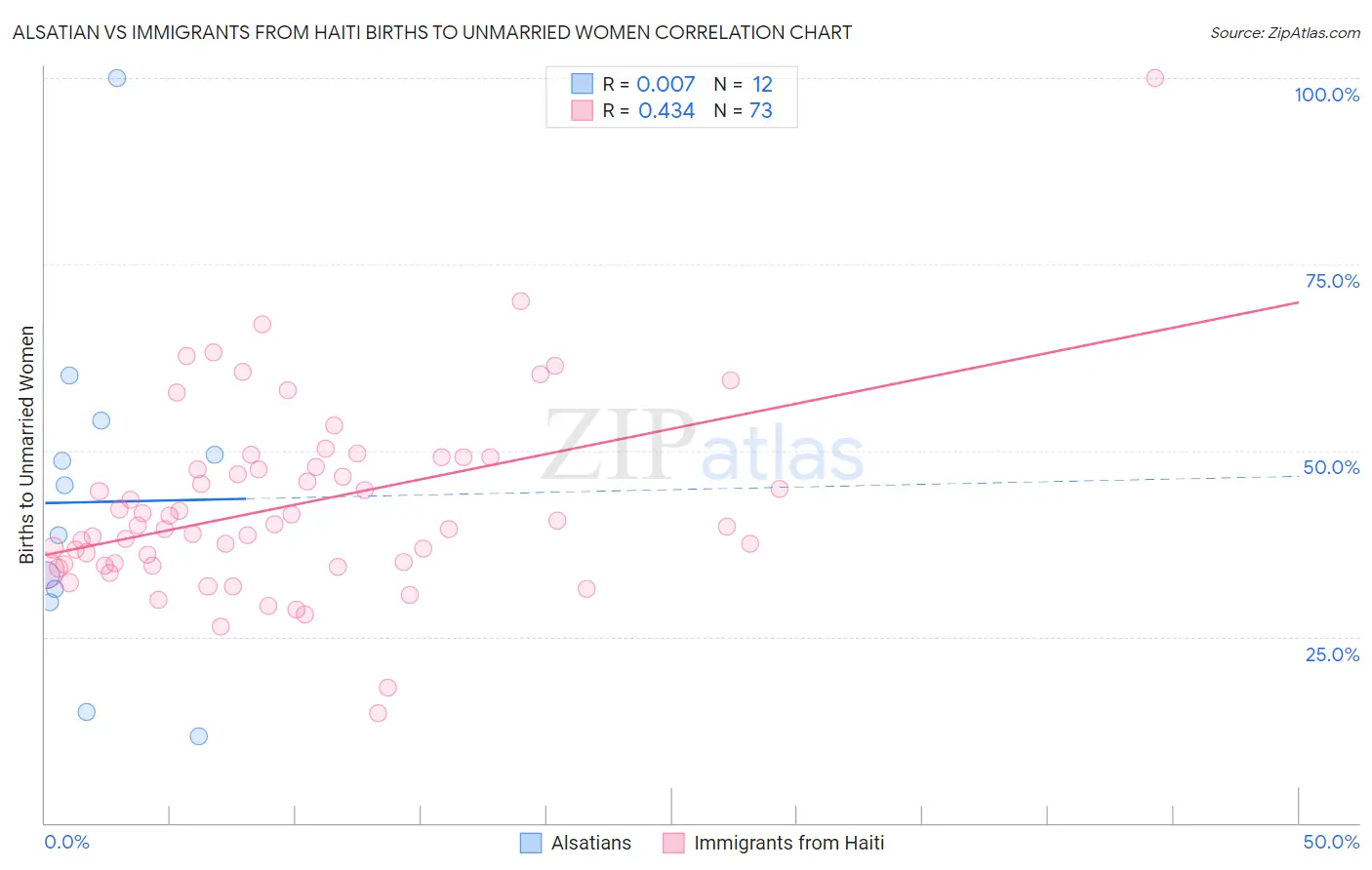Click the pink data point at 100% top-right

pyautogui.click(x=1154, y=78)
